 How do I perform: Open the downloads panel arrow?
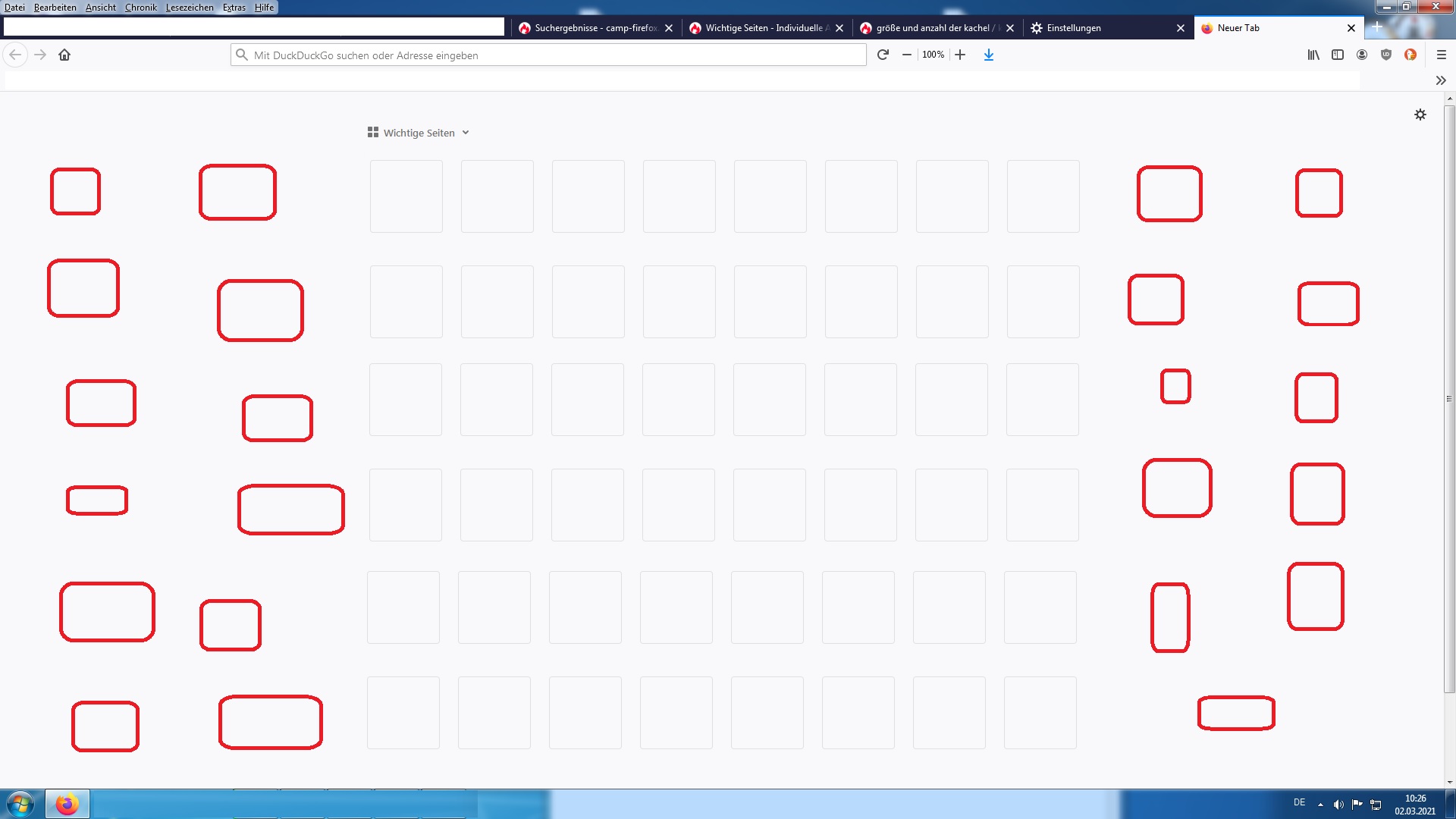989,55
